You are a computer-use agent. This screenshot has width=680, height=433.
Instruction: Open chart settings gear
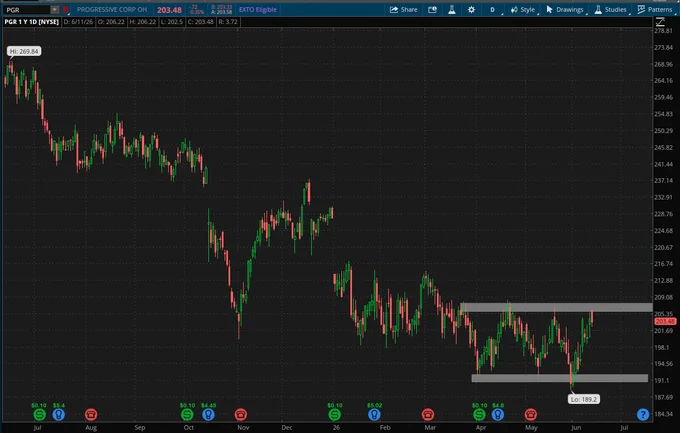471,10
